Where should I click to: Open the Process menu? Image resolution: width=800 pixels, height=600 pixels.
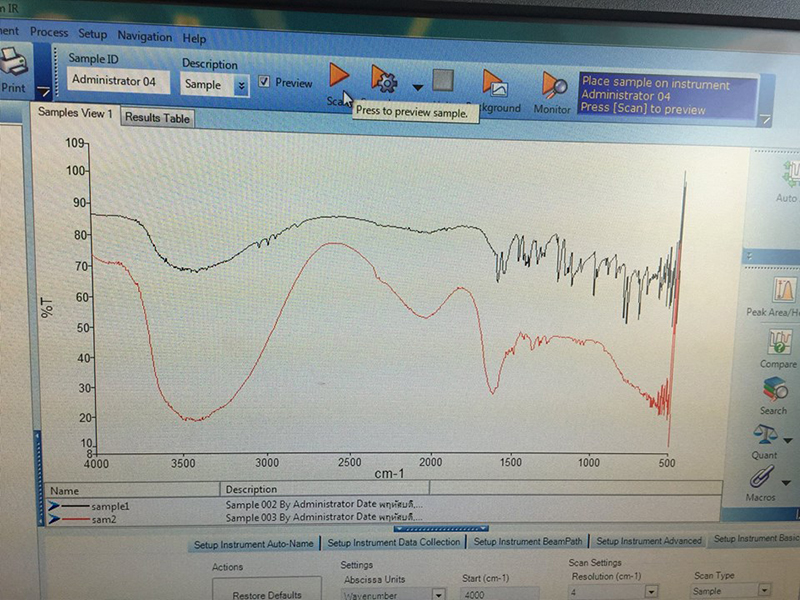tap(49, 33)
